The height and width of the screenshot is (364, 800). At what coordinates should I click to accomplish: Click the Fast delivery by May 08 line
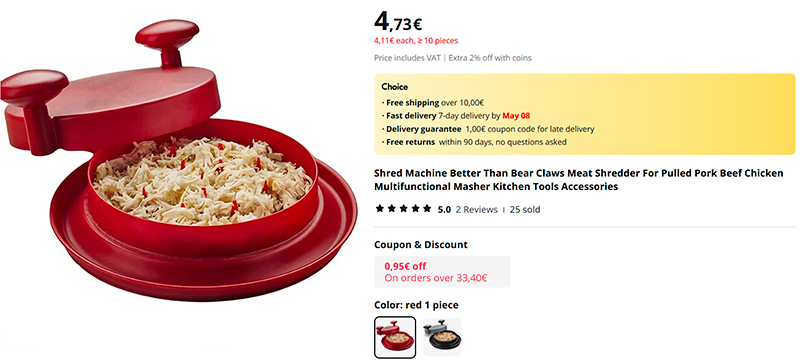[456, 116]
